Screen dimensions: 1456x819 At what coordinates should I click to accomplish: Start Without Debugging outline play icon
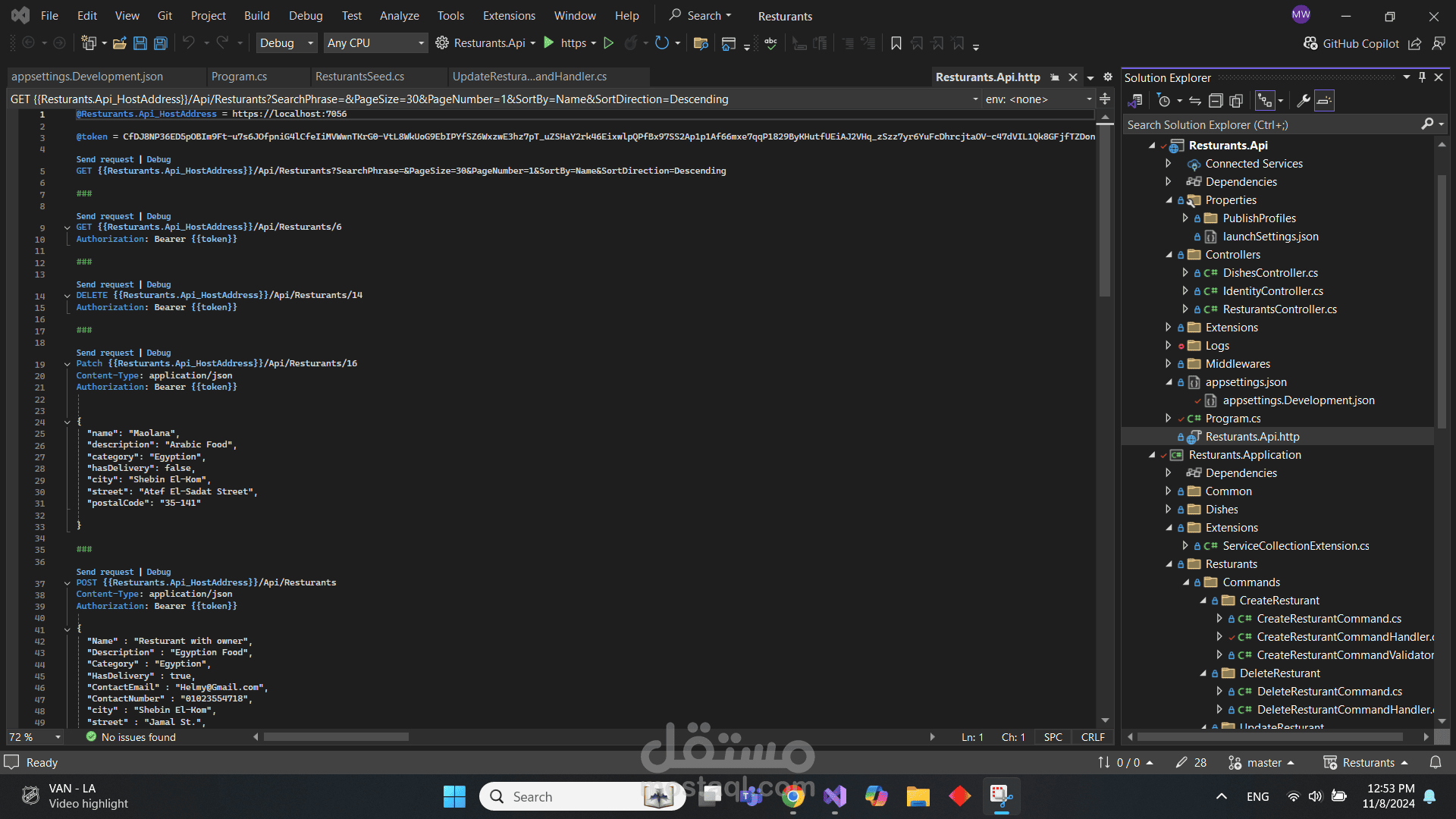[608, 43]
